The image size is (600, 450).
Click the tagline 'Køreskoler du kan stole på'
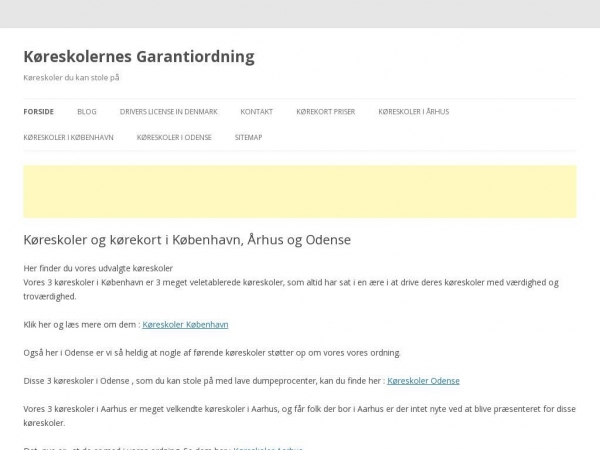[x=72, y=78]
